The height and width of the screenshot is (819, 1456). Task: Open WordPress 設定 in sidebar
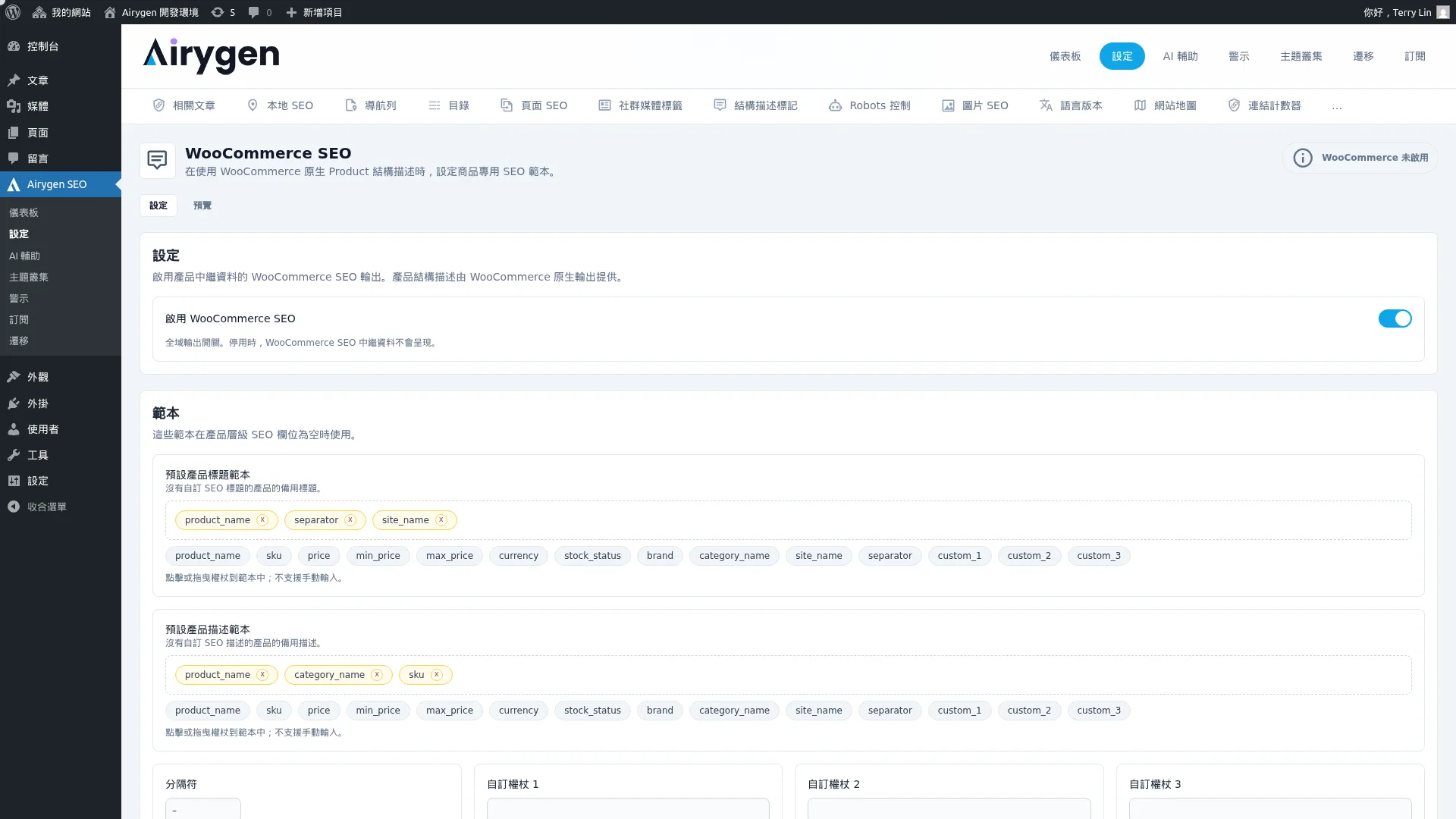(x=61, y=481)
